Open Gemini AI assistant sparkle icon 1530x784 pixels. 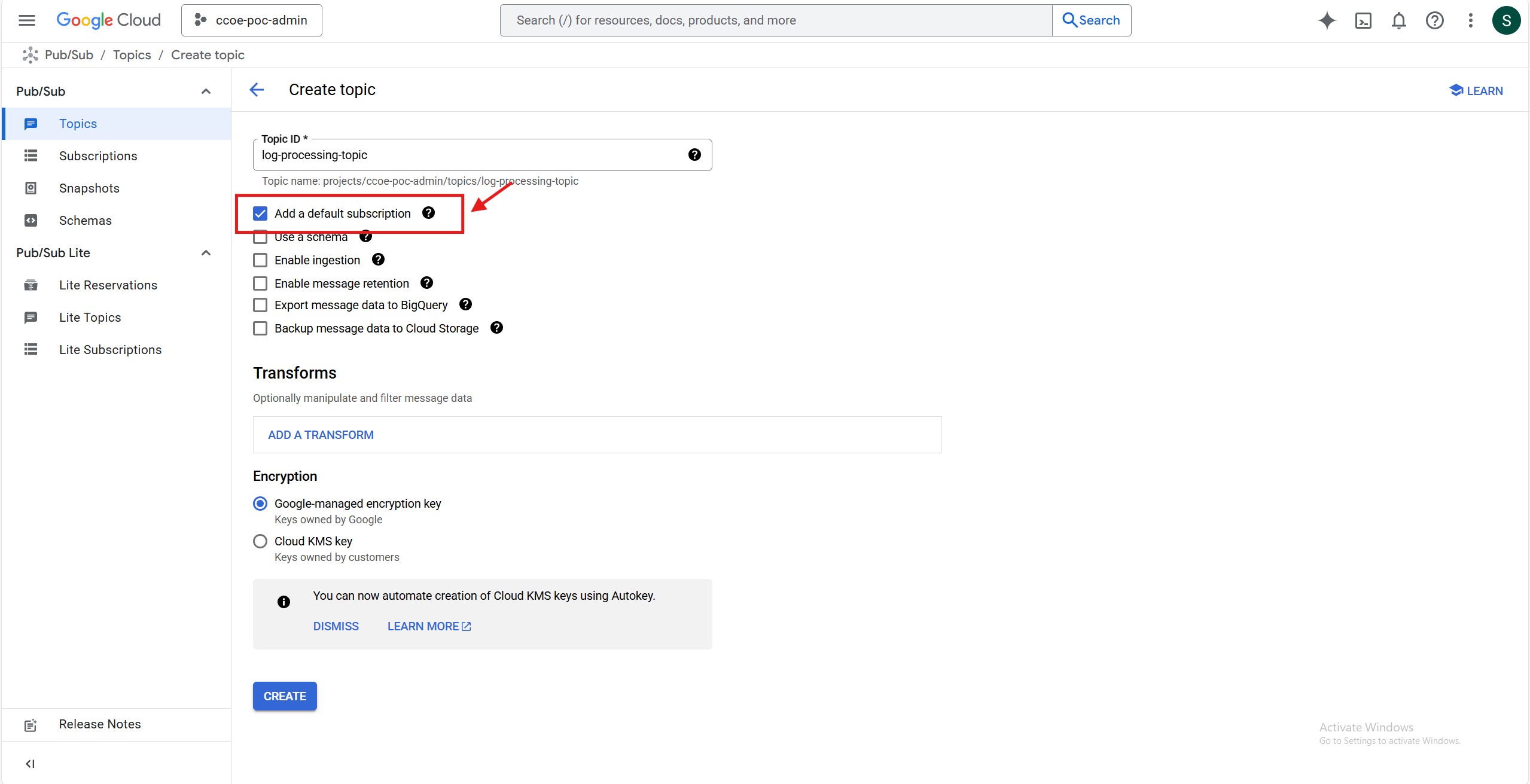pos(1327,20)
